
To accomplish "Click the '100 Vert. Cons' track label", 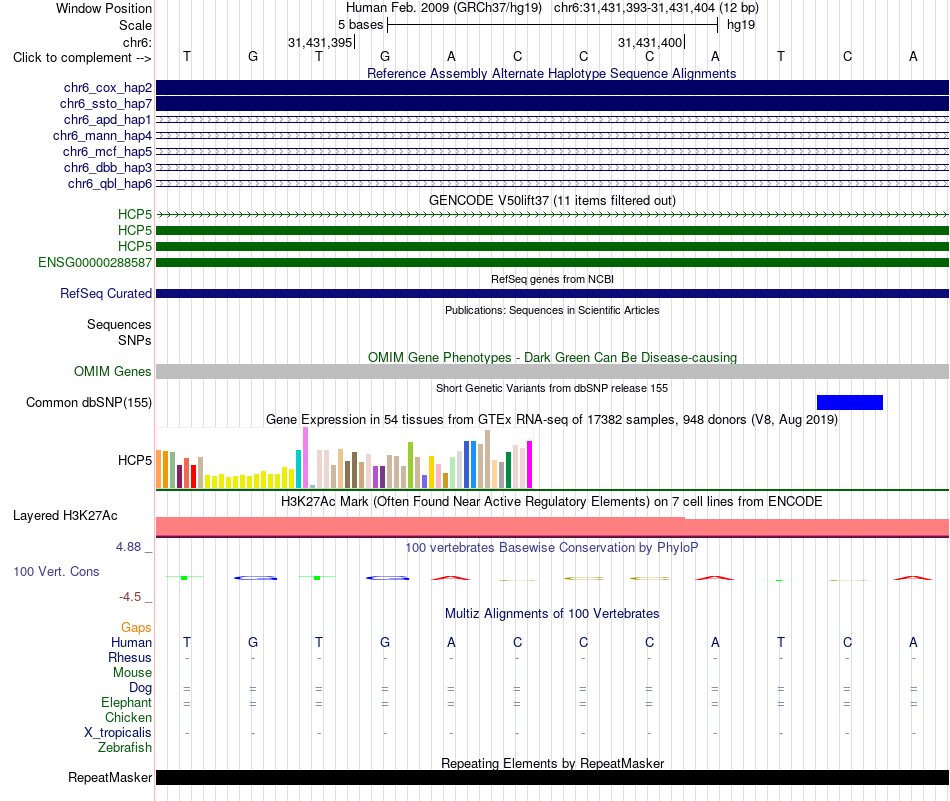I will coord(56,571).
